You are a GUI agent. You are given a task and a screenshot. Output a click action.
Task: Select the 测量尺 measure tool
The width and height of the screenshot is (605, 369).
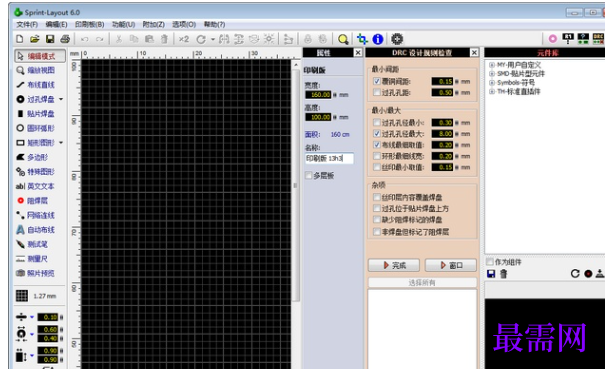pos(32,259)
